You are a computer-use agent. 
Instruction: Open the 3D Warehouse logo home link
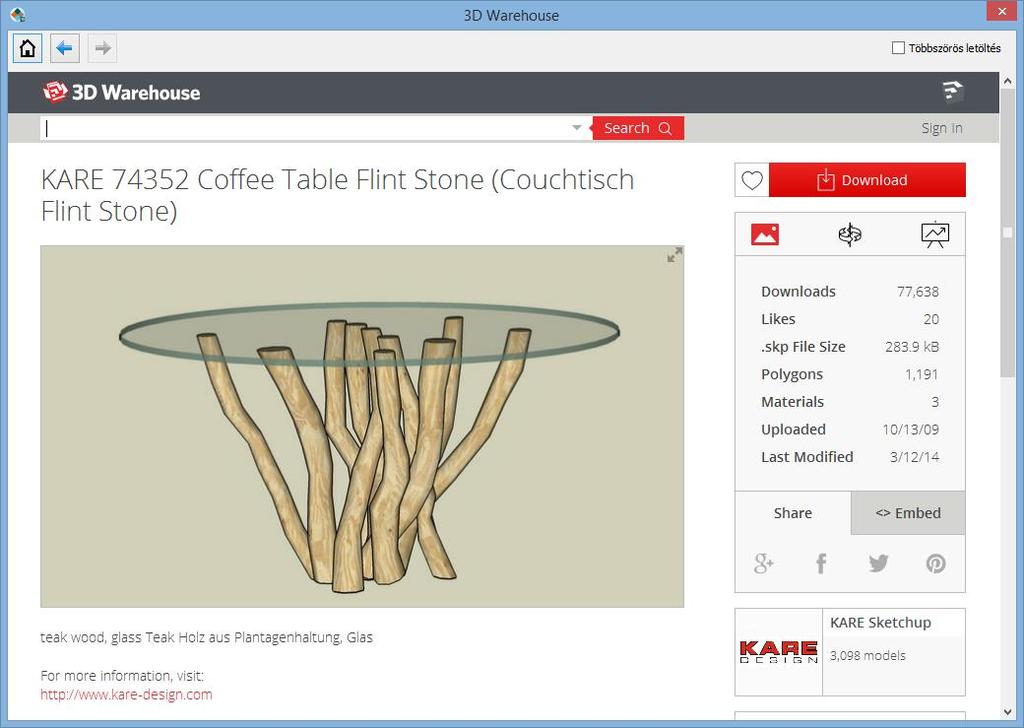[x=121, y=92]
